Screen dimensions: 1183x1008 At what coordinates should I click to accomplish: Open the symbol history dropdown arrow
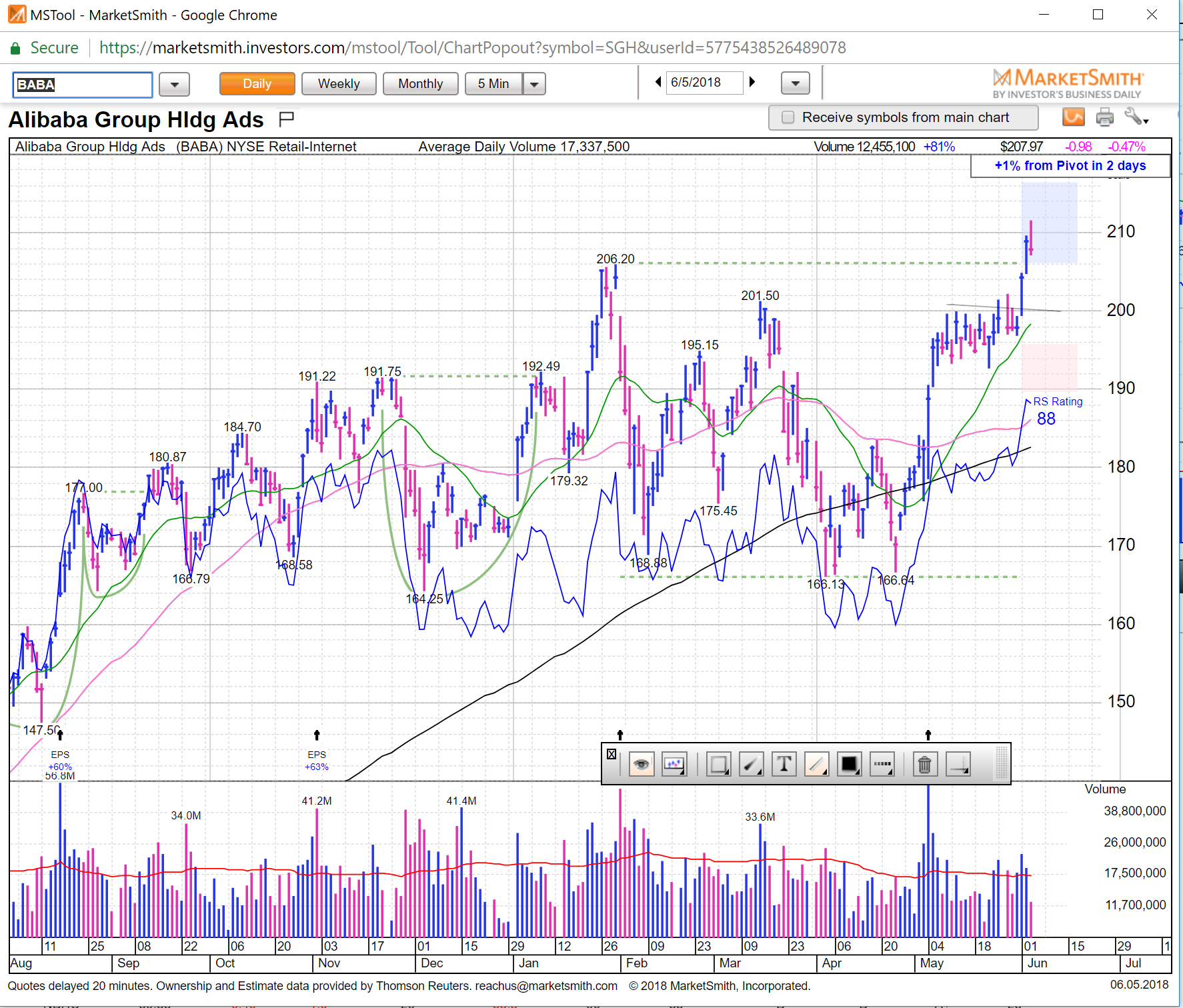pyautogui.click(x=175, y=85)
